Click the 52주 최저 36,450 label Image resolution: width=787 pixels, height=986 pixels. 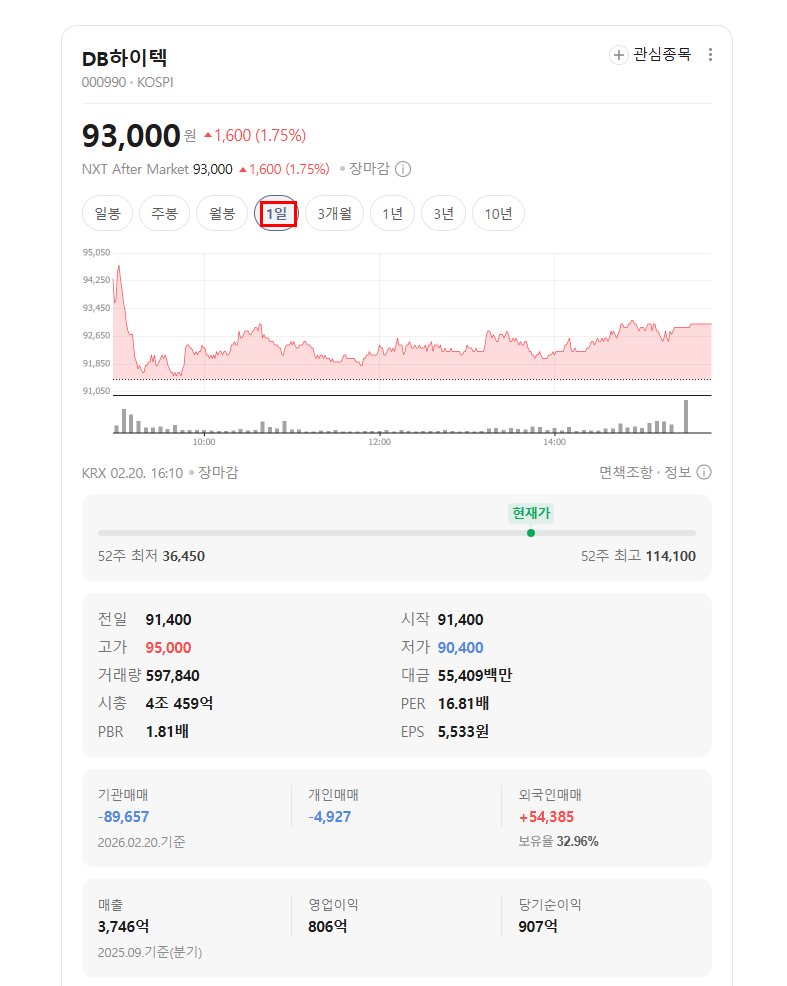click(x=151, y=556)
